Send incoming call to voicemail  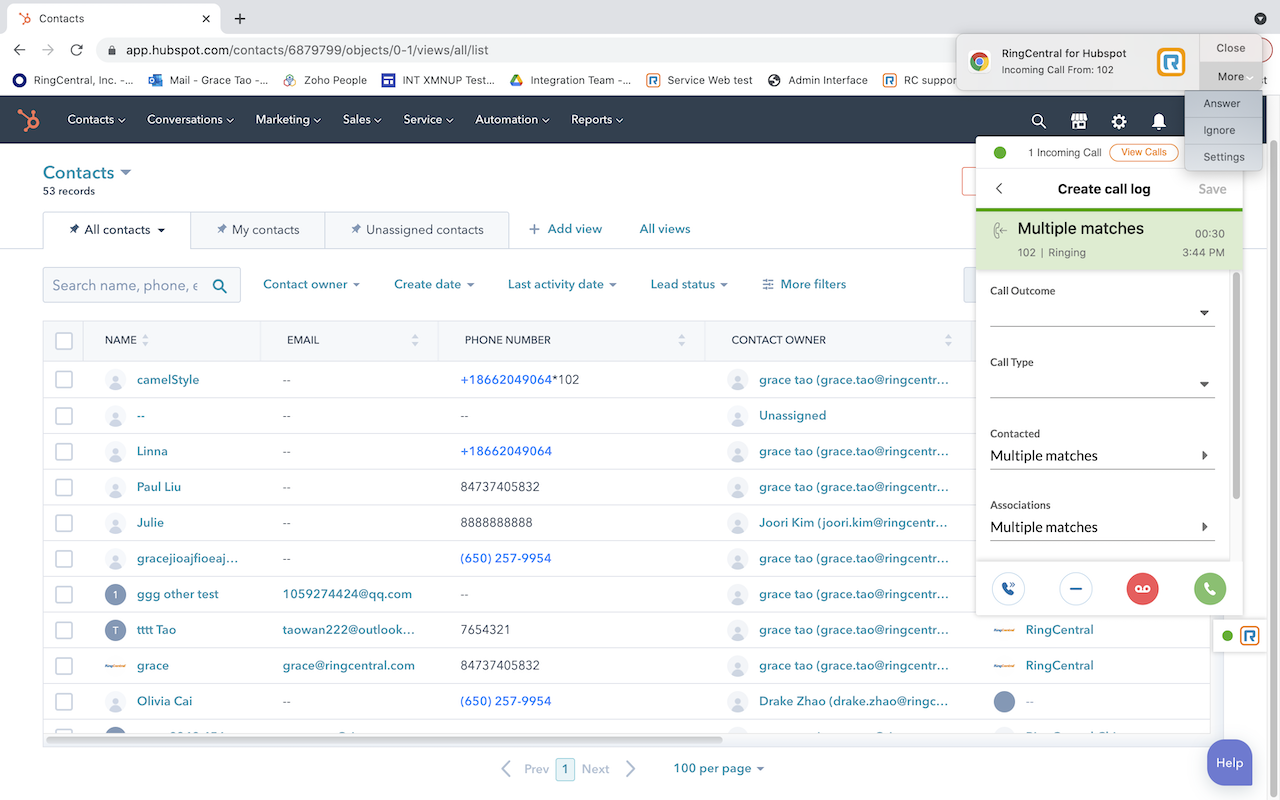[x=1142, y=589]
